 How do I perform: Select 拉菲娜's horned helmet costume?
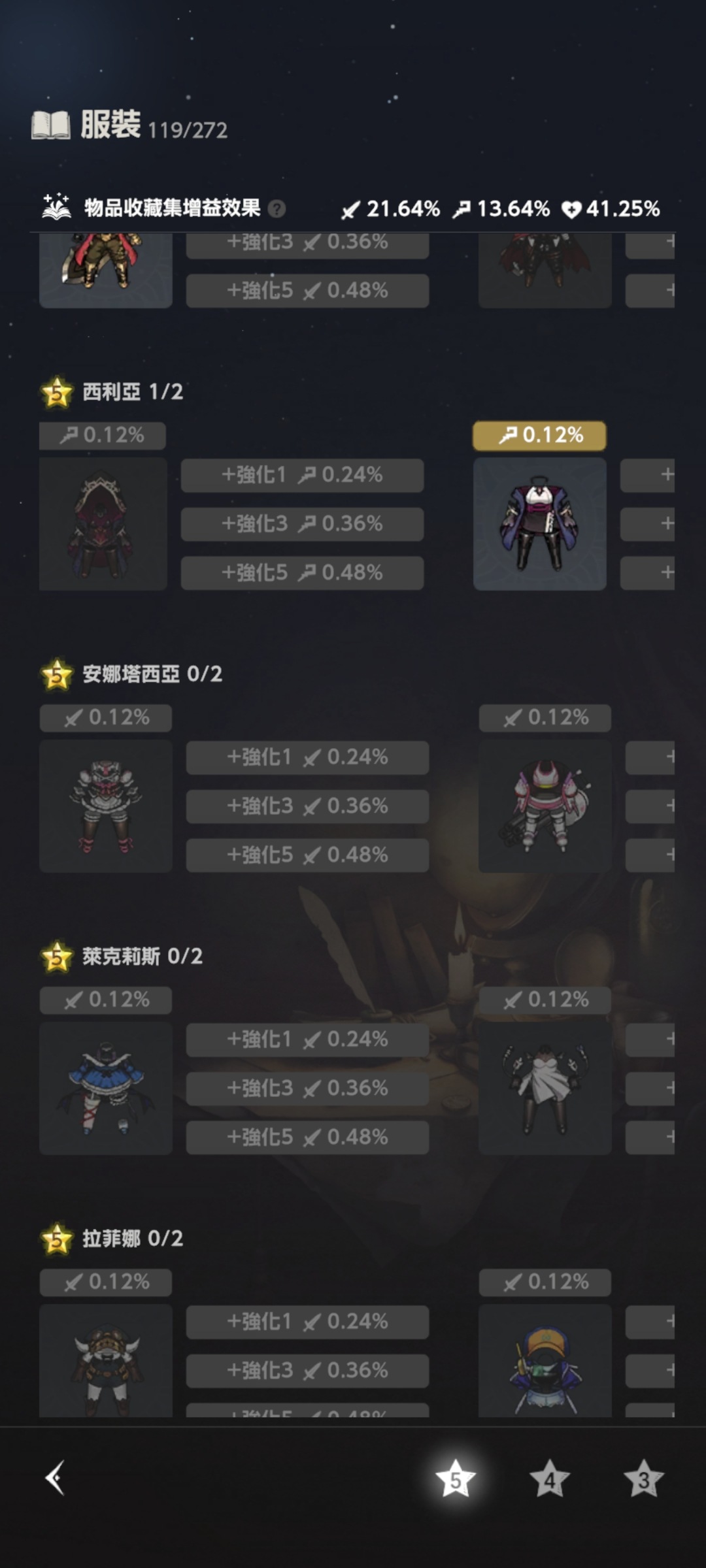click(106, 1360)
